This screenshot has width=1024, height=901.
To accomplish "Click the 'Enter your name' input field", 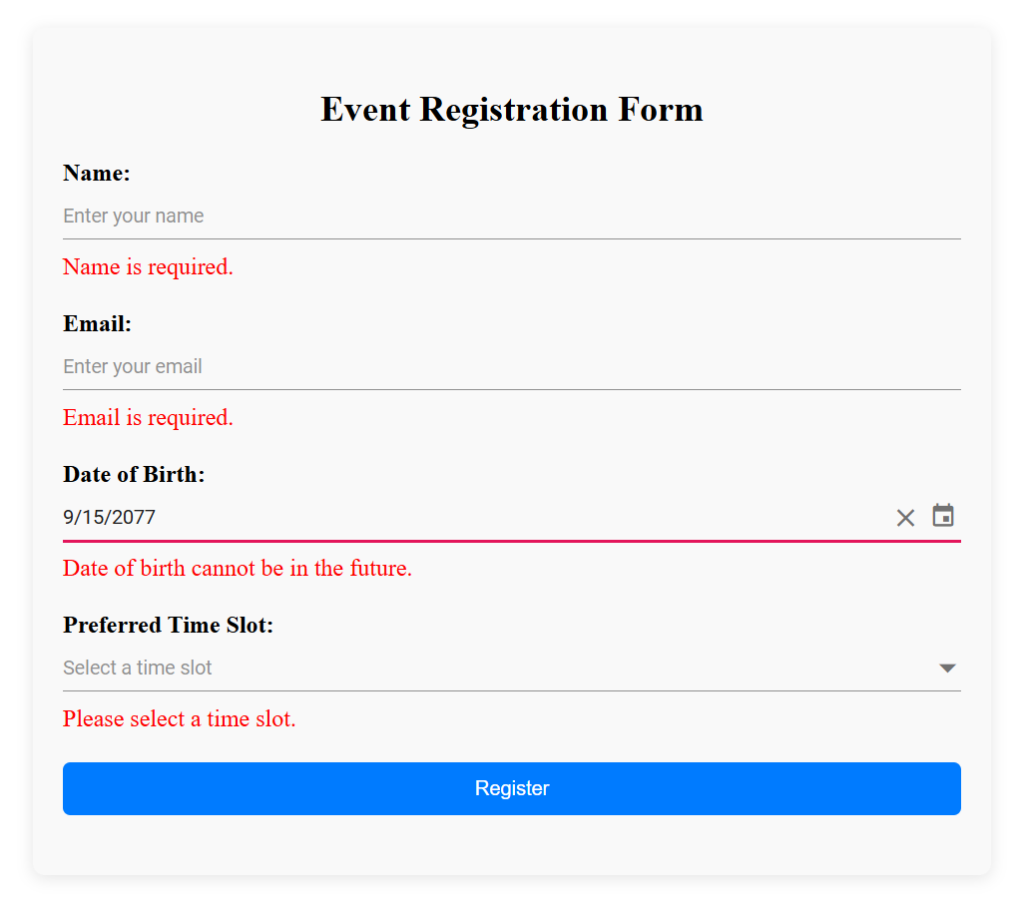I will click(400, 215).
